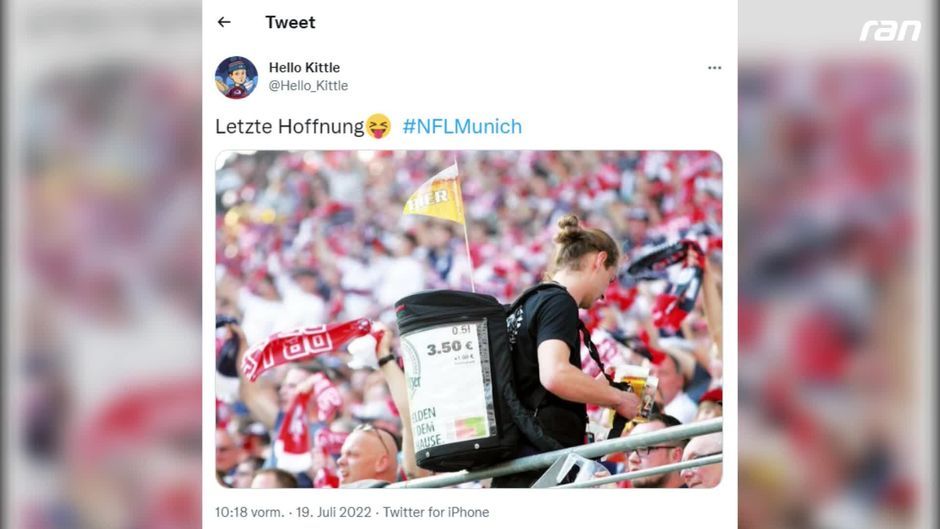The height and width of the screenshot is (529, 940).
Task: Click the yellow beer flag in the photo
Action: point(436,197)
